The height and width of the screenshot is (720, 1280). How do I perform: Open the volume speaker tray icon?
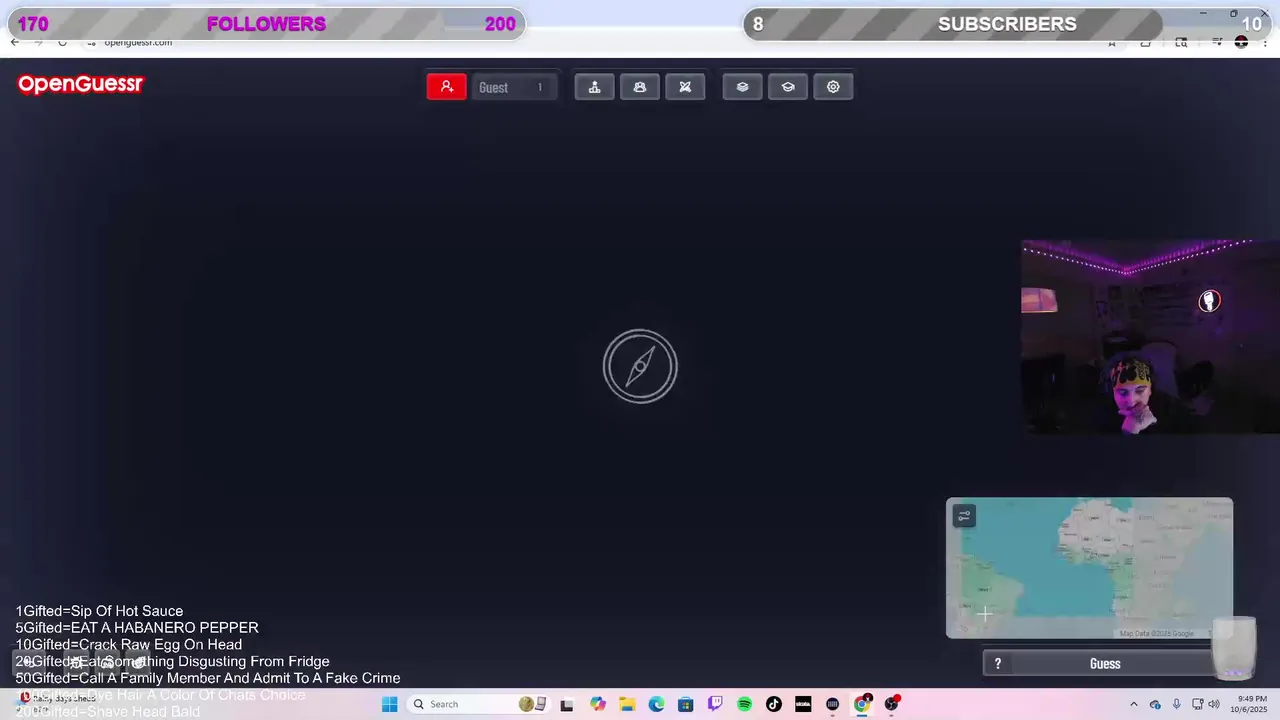pyautogui.click(x=1215, y=704)
